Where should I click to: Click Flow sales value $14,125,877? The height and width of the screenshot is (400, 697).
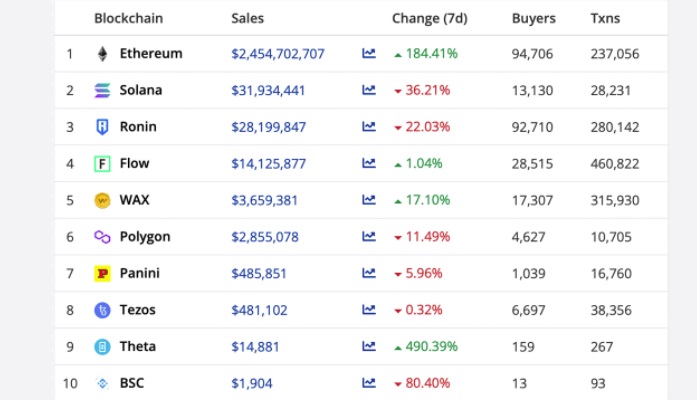pos(268,164)
